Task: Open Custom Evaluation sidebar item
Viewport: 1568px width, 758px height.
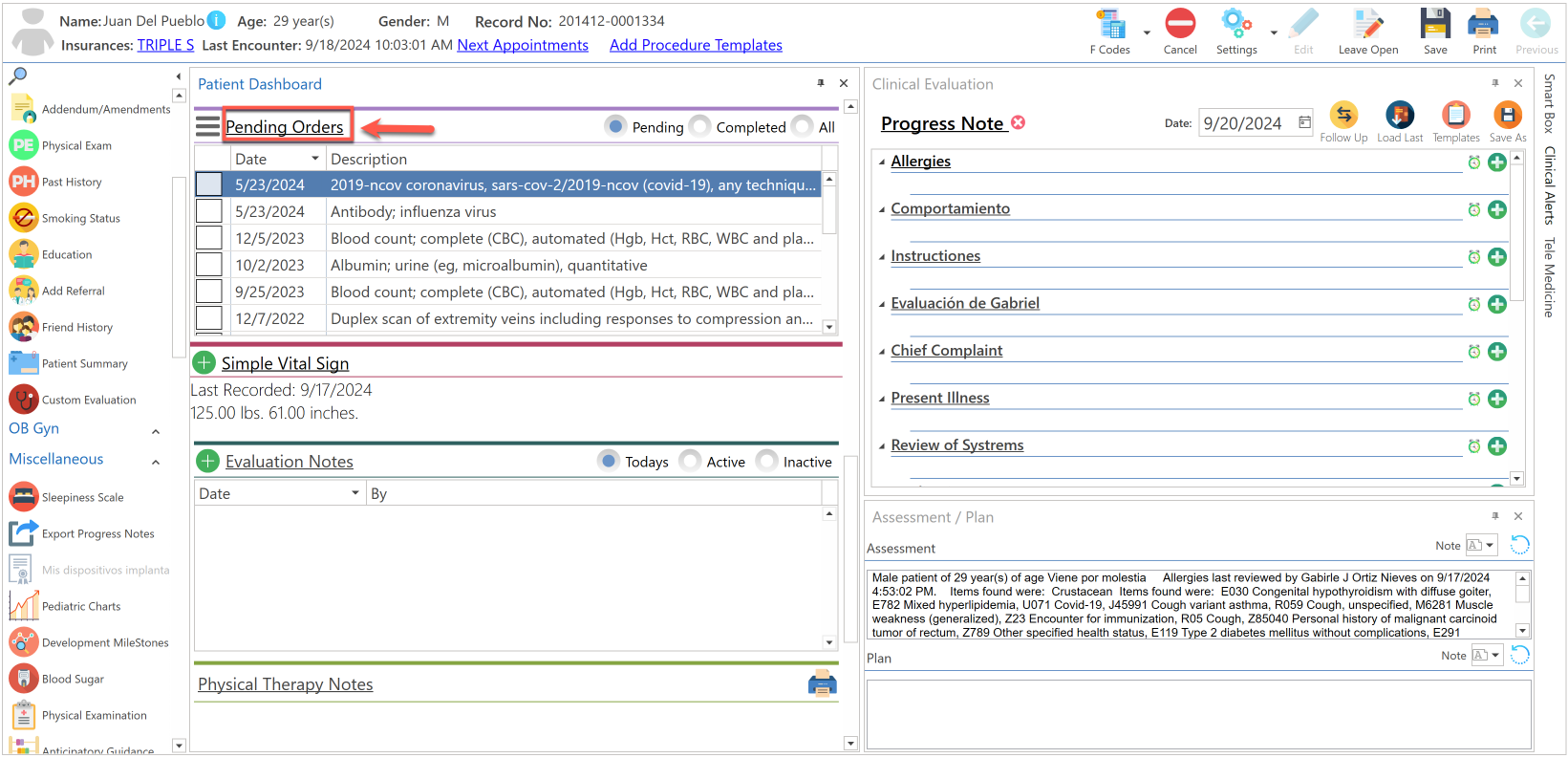Action: 73,400
